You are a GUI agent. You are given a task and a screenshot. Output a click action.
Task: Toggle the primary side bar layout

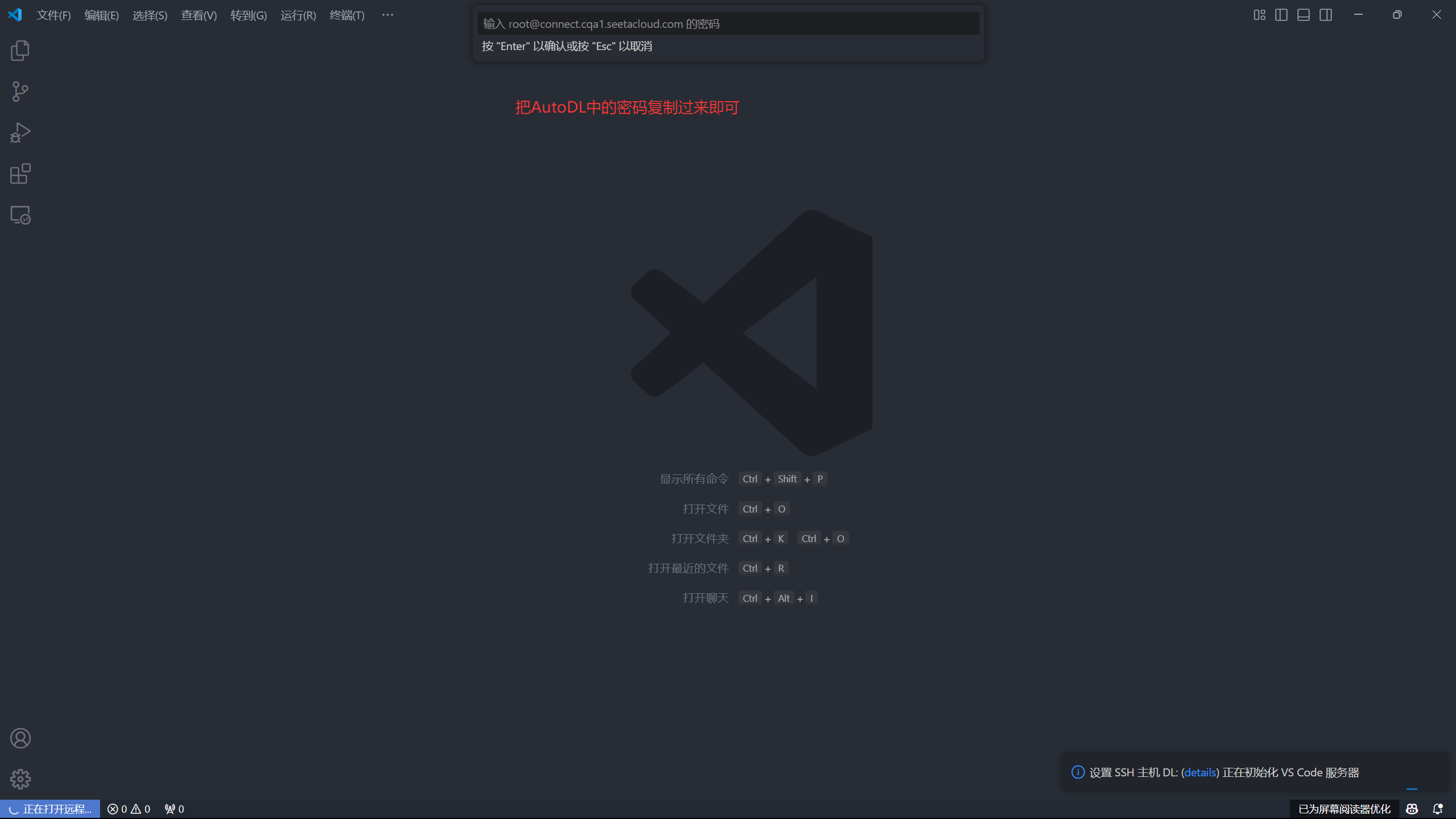[x=1281, y=15]
